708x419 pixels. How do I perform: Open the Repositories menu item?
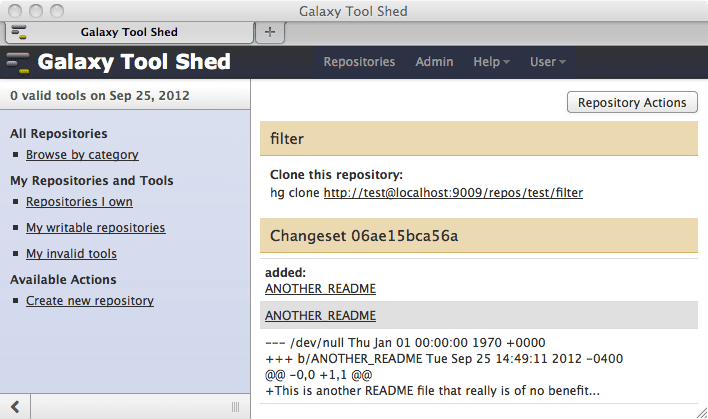pyautogui.click(x=359, y=62)
